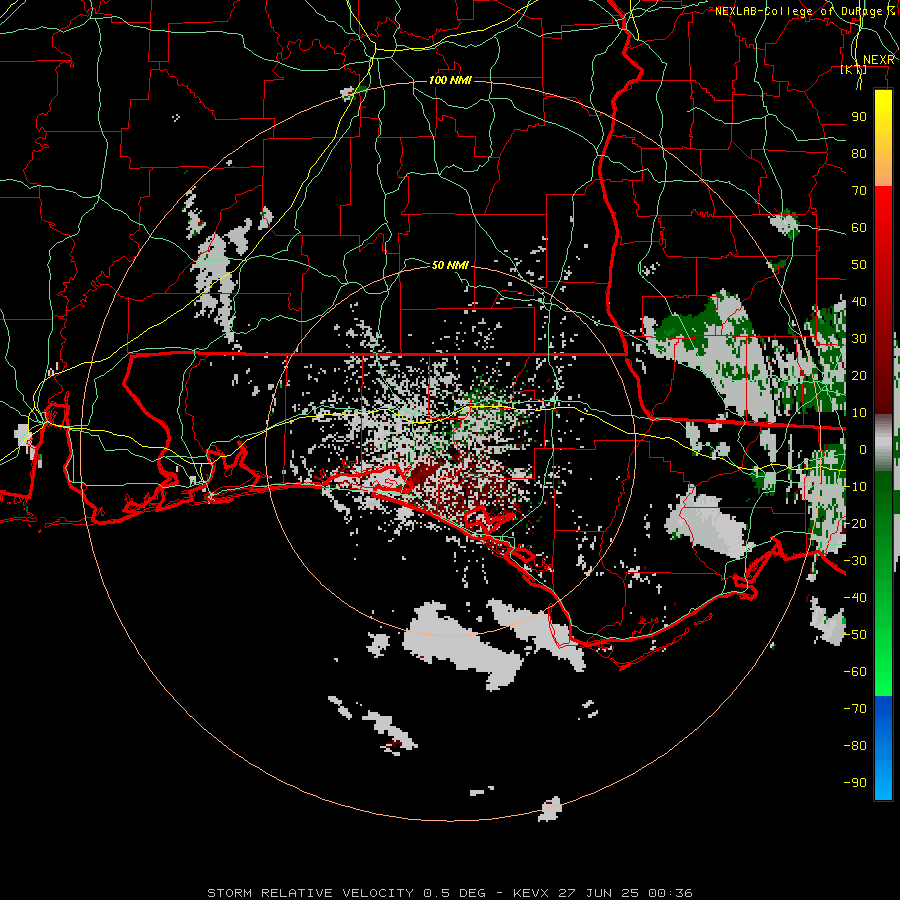The image size is (900, 900).
Task: Select the -80 value on velocity scale
Action: [855, 746]
